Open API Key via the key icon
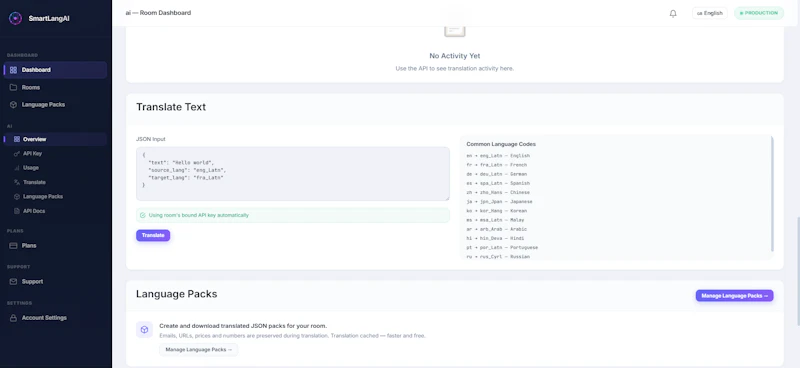Image resolution: width=800 pixels, height=368 pixels. coord(17,154)
